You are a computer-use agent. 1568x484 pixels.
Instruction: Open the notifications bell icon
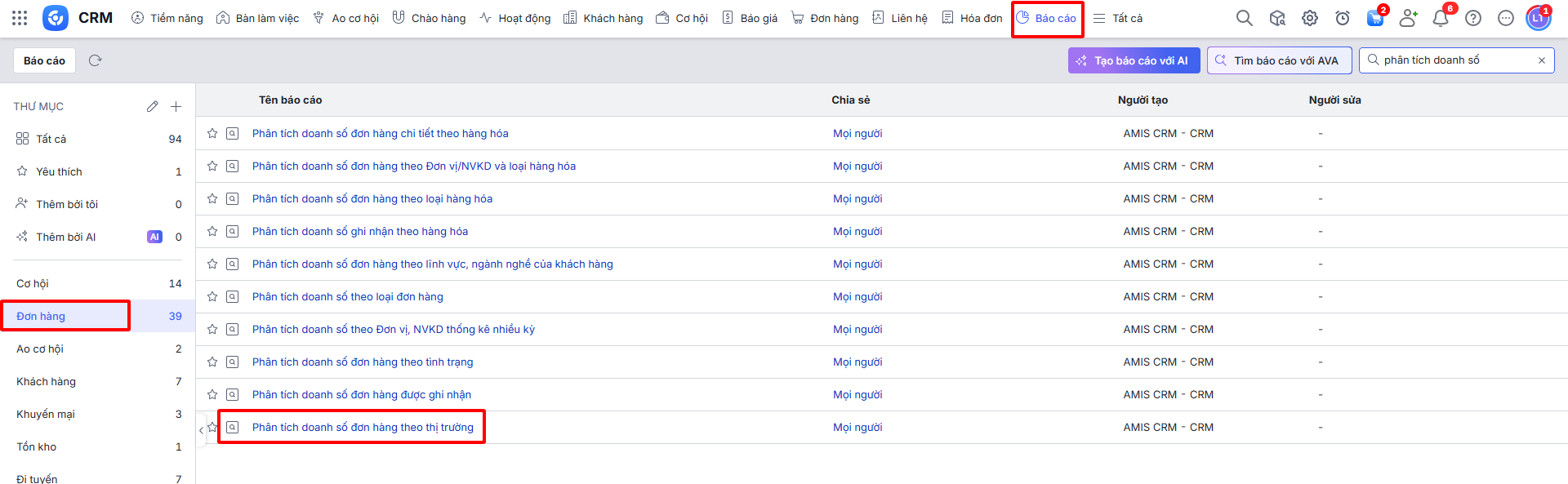pyautogui.click(x=1441, y=18)
